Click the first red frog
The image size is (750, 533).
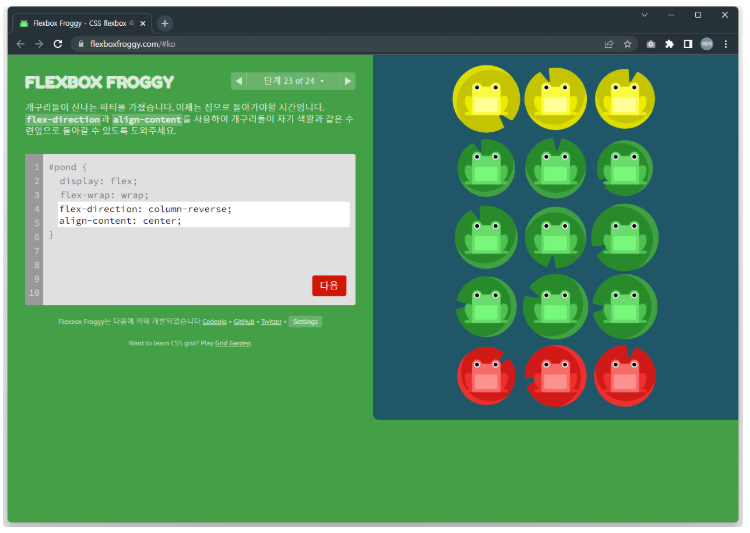[486, 376]
